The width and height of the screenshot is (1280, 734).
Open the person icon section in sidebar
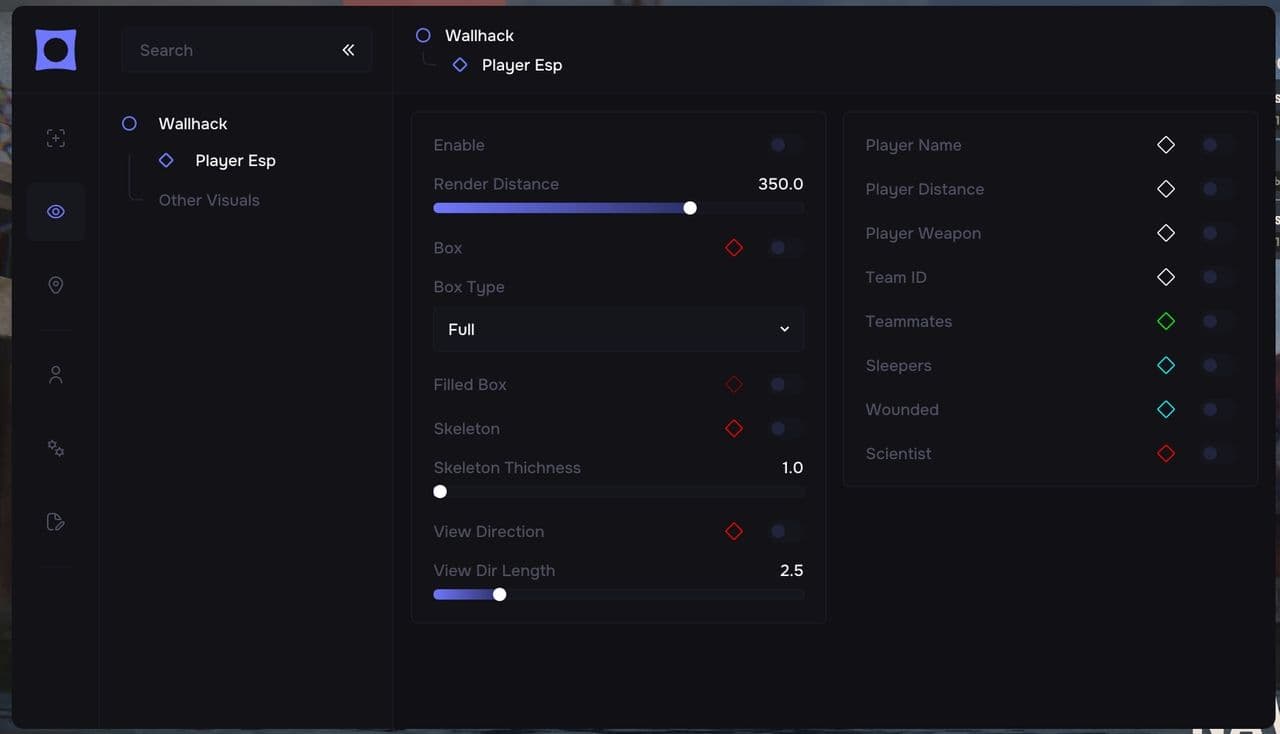pyautogui.click(x=56, y=375)
